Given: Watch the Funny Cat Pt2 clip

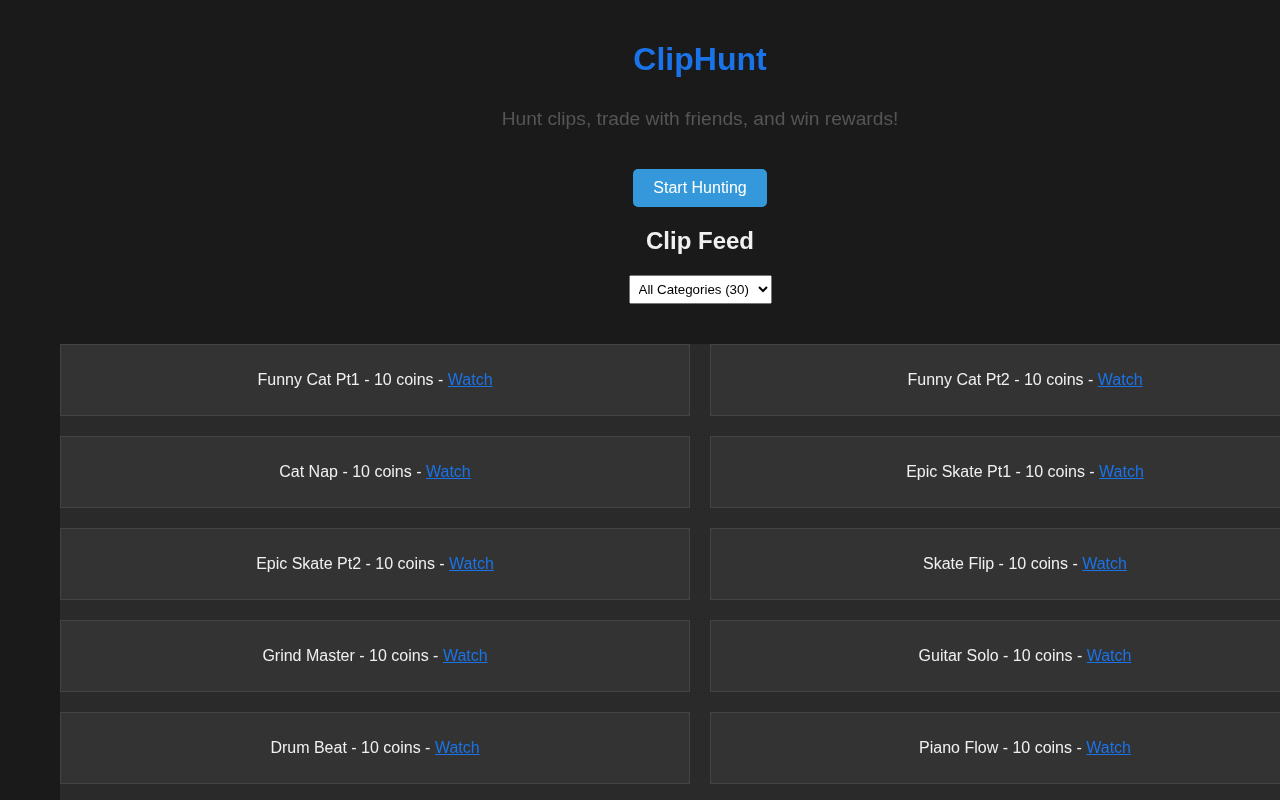Looking at the screenshot, I should point(1120,380).
